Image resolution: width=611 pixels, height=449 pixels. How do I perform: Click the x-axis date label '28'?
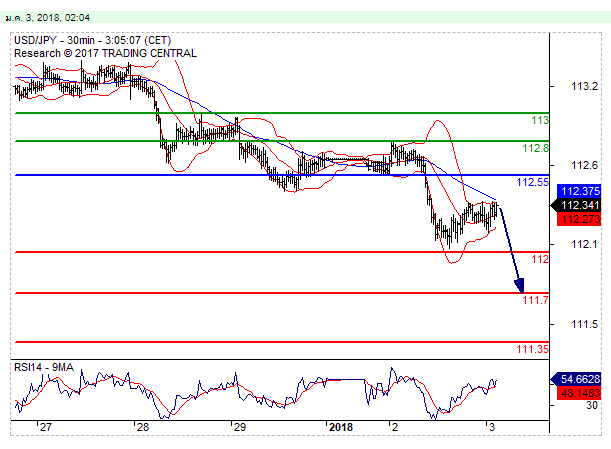(143, 427)
